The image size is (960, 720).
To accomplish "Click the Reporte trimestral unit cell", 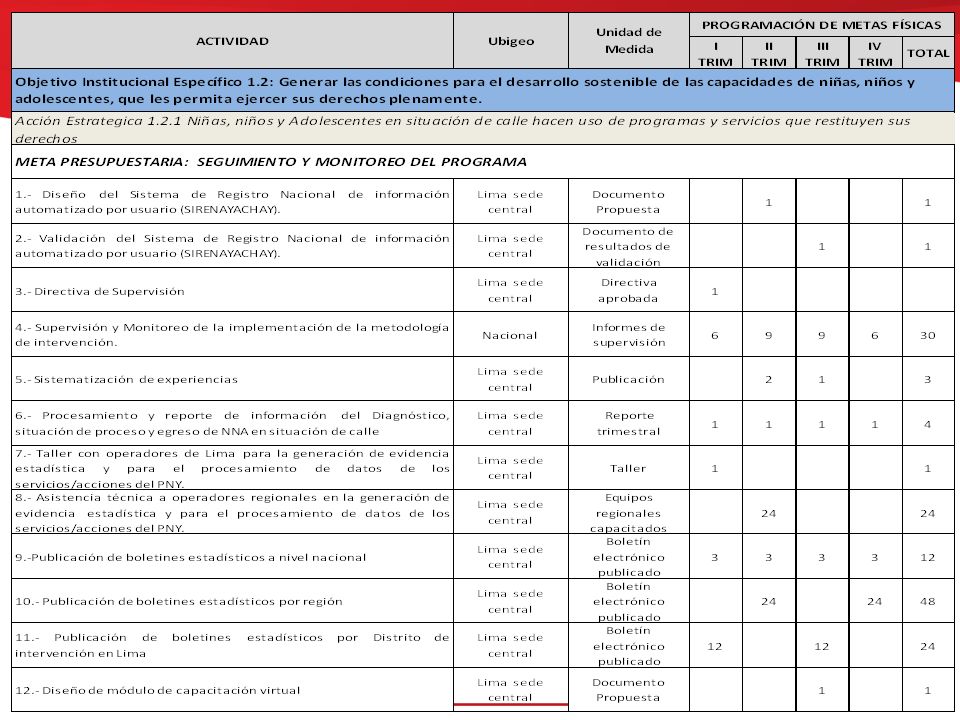I will [x=629, y=423].
